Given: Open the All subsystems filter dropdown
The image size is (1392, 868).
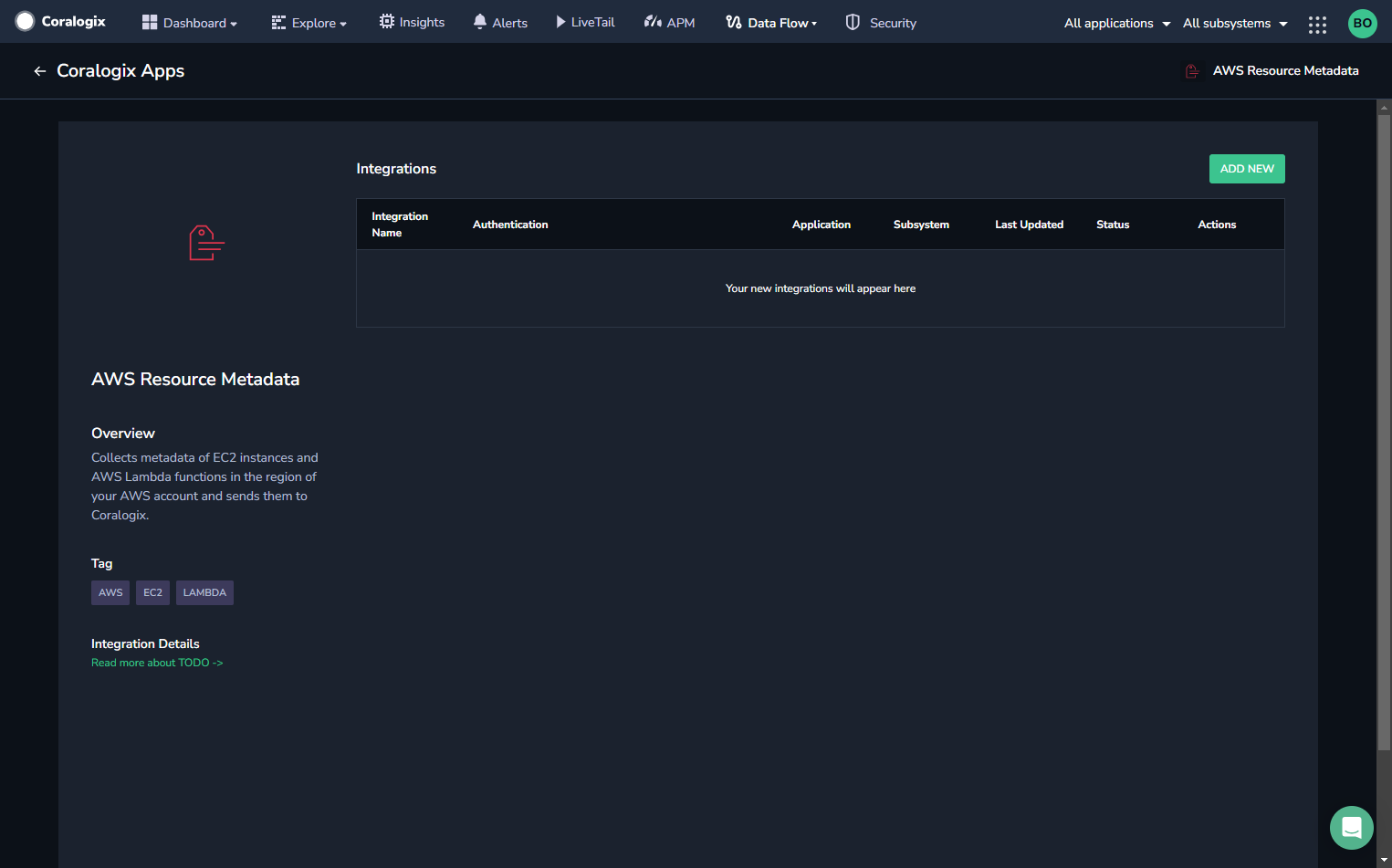Looking at the screenshot, I should (x=1235, y=23).
